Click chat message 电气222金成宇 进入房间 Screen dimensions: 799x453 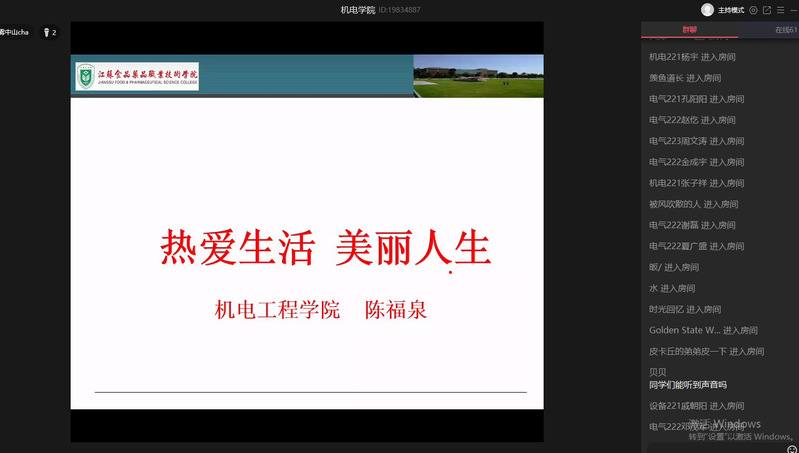697,162
